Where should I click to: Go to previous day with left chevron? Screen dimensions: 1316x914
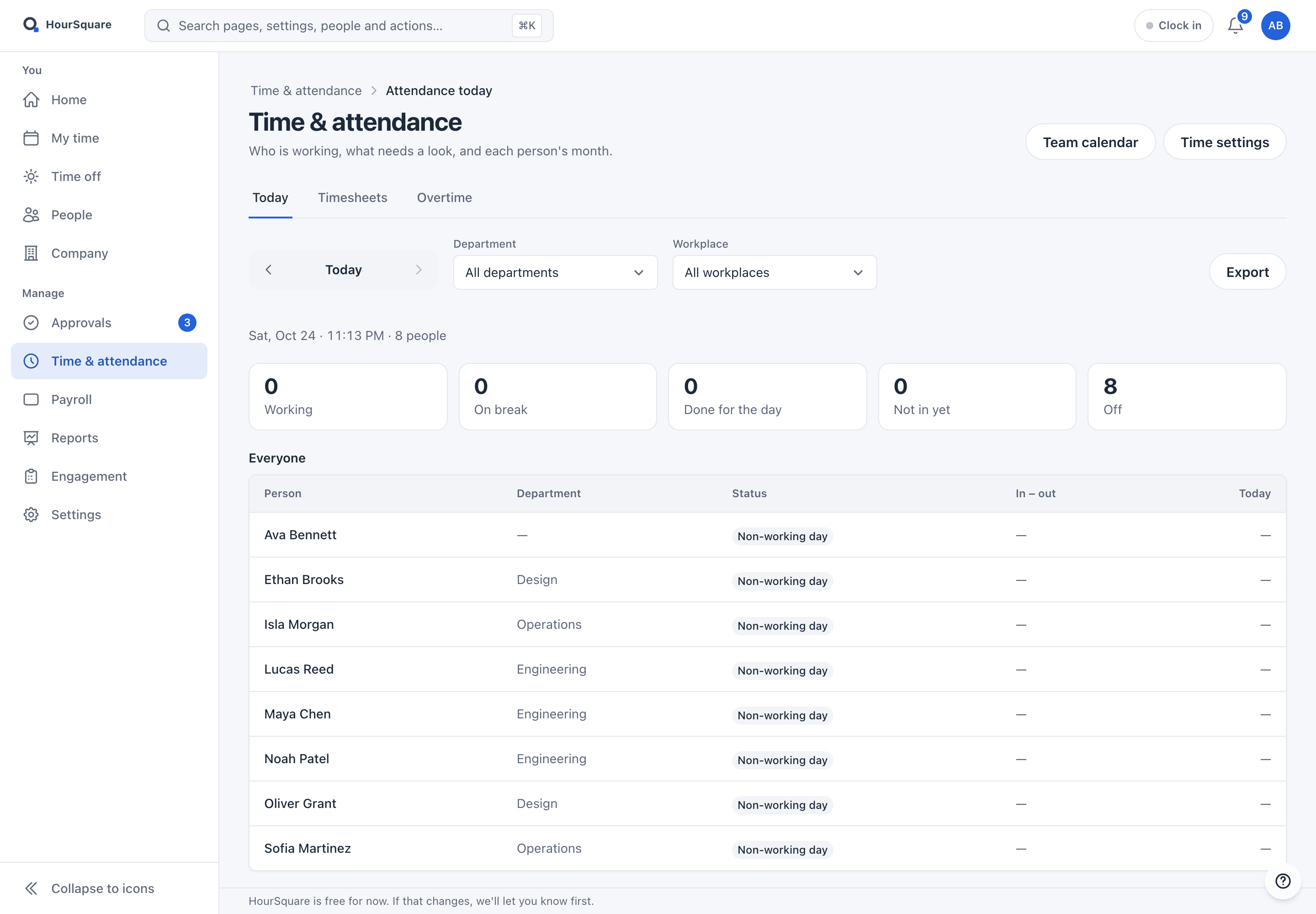coord(268,270)
